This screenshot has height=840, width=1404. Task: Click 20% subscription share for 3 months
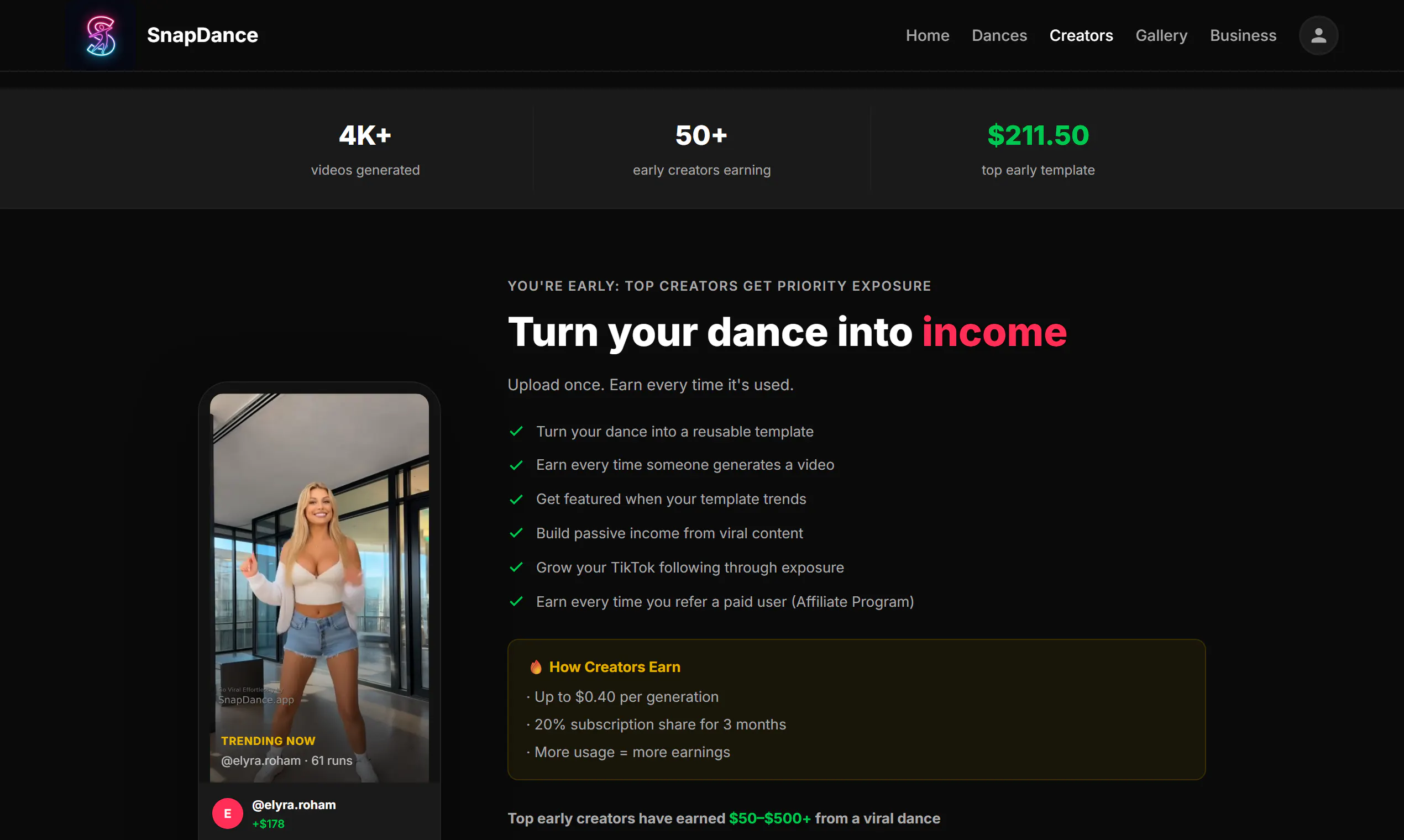tap(660, 725)
